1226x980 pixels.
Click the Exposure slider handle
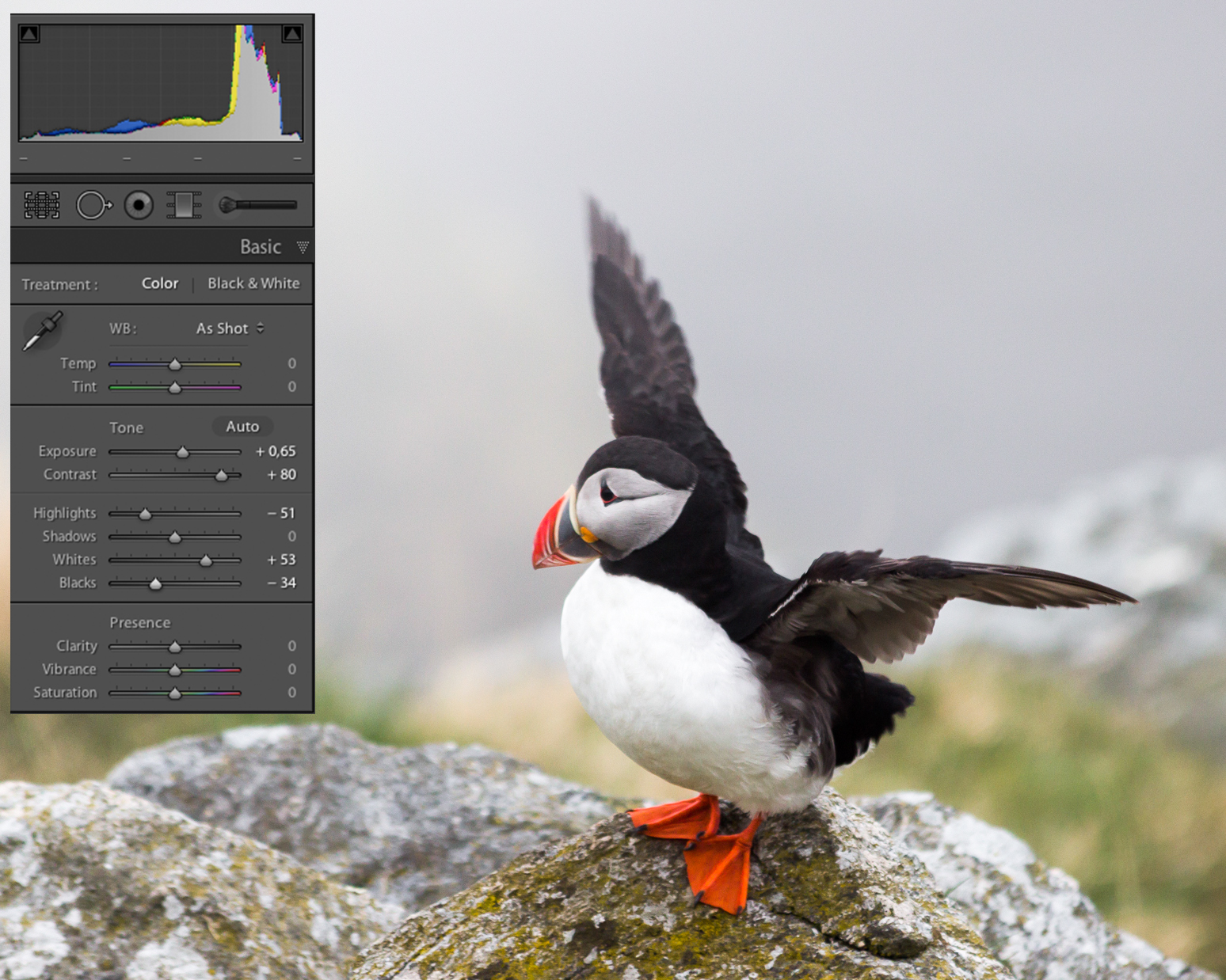[x=183, y=452]
